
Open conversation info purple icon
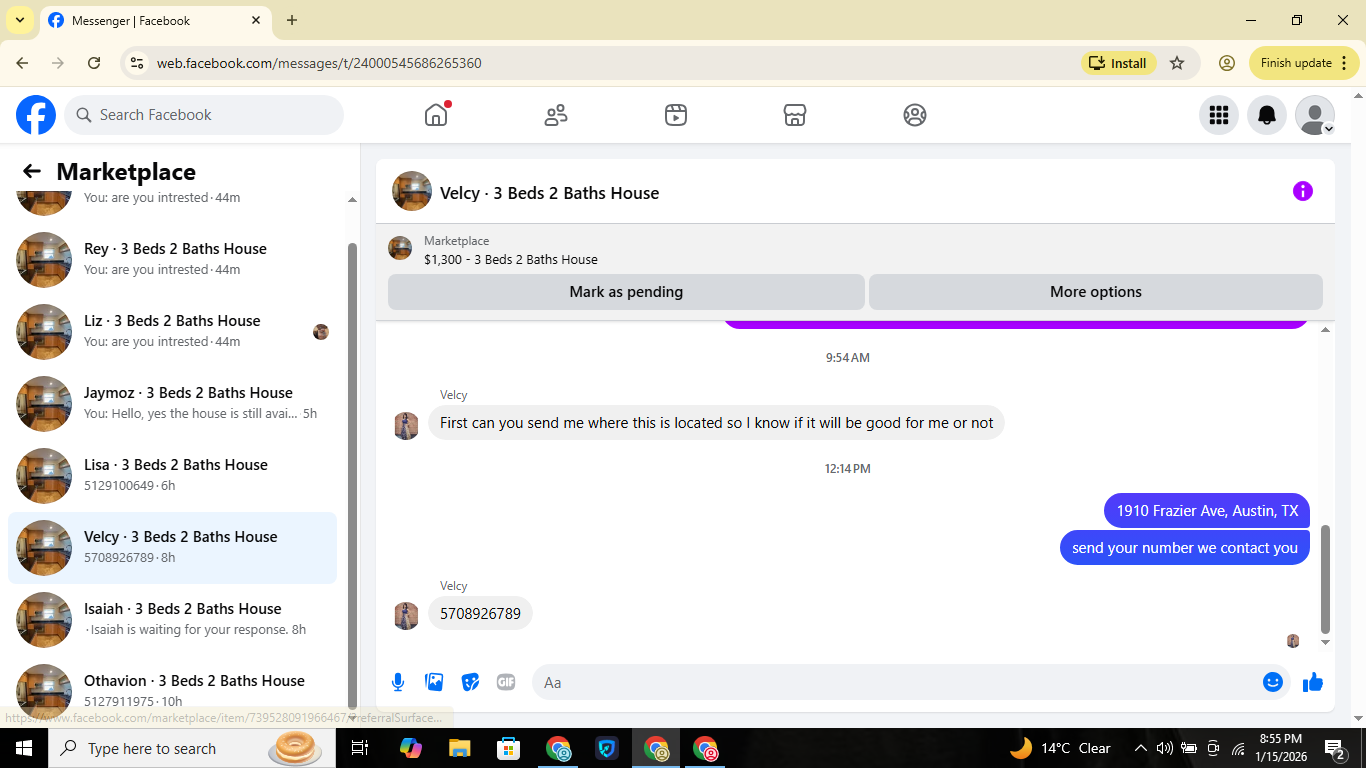pos(1303,191)
